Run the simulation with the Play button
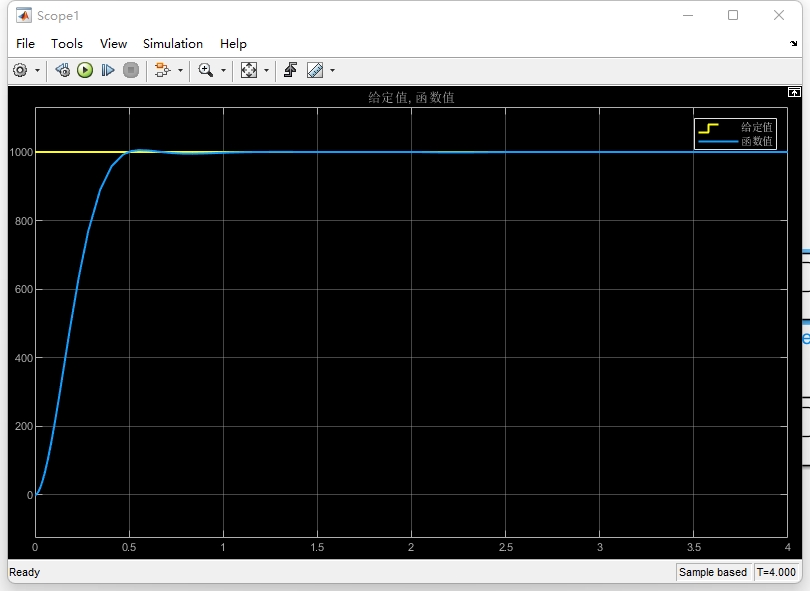Image resolution: width=810 pixels, height=591 pixels. pyautogui.click(x=85, y=70)
